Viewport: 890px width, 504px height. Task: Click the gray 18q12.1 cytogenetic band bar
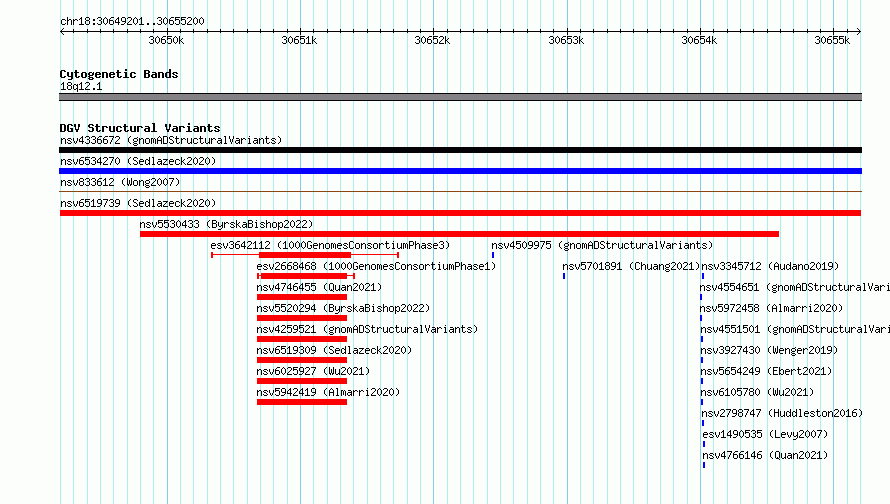click(x=460, y=97)
